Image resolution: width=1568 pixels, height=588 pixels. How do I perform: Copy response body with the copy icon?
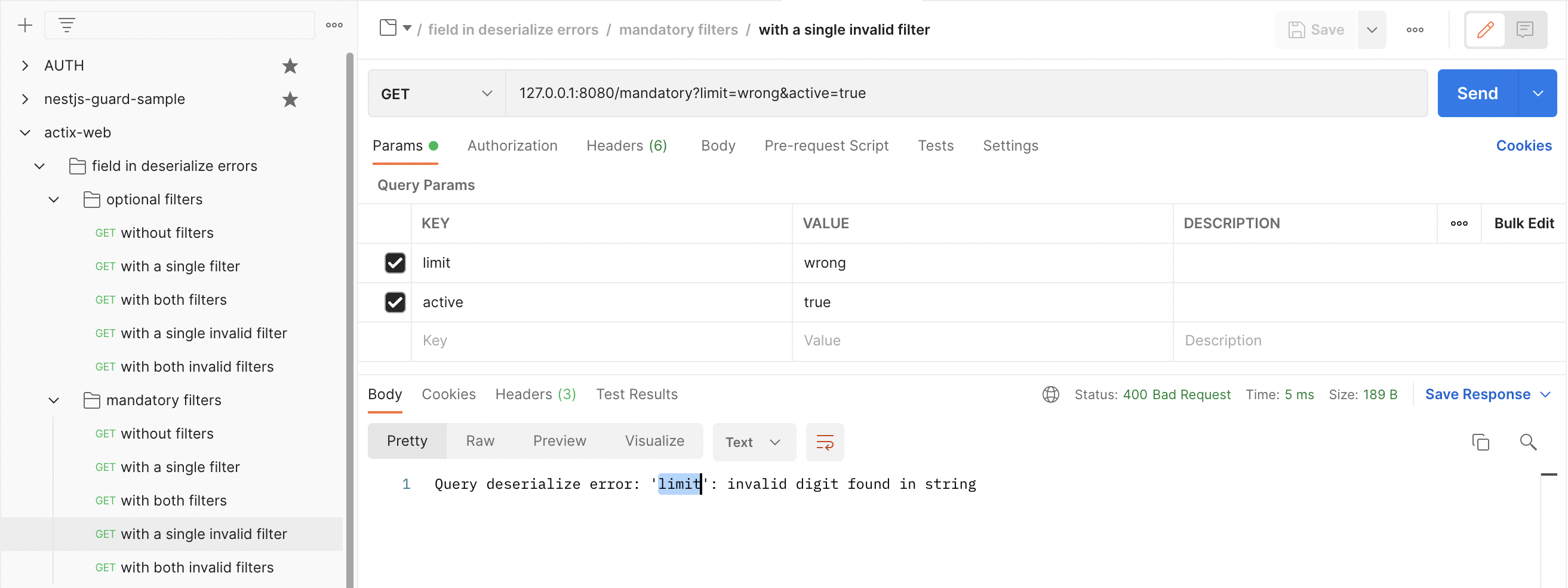tap(1480, 442)
